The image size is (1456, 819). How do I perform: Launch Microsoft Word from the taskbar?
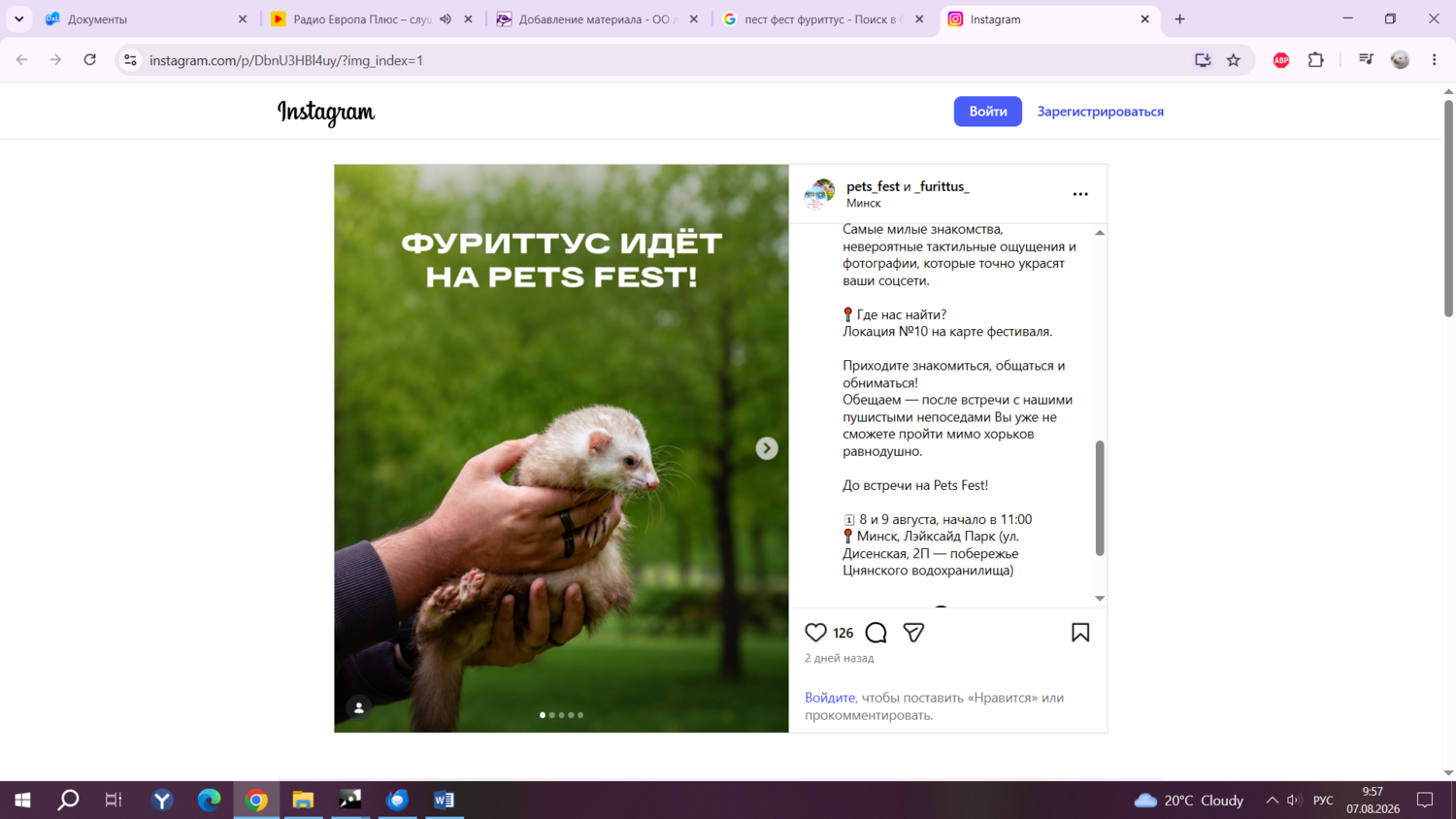pyautogui.click(x=444, y=800)
